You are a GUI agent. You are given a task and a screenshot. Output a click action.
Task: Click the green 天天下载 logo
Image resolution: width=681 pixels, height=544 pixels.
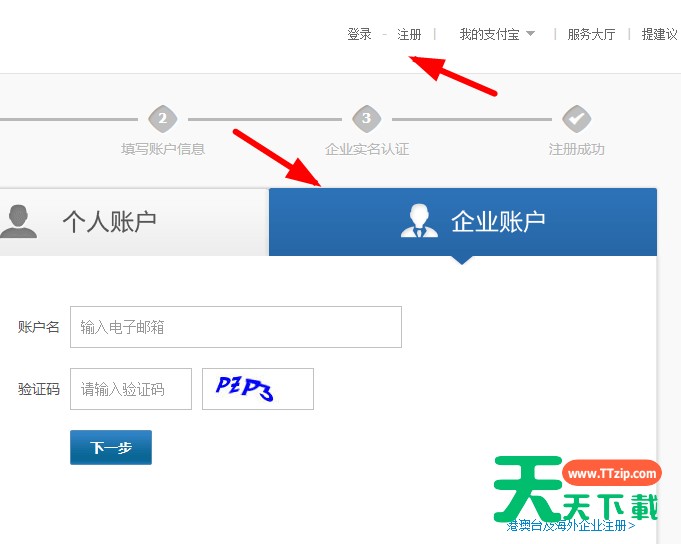point(575,488)
